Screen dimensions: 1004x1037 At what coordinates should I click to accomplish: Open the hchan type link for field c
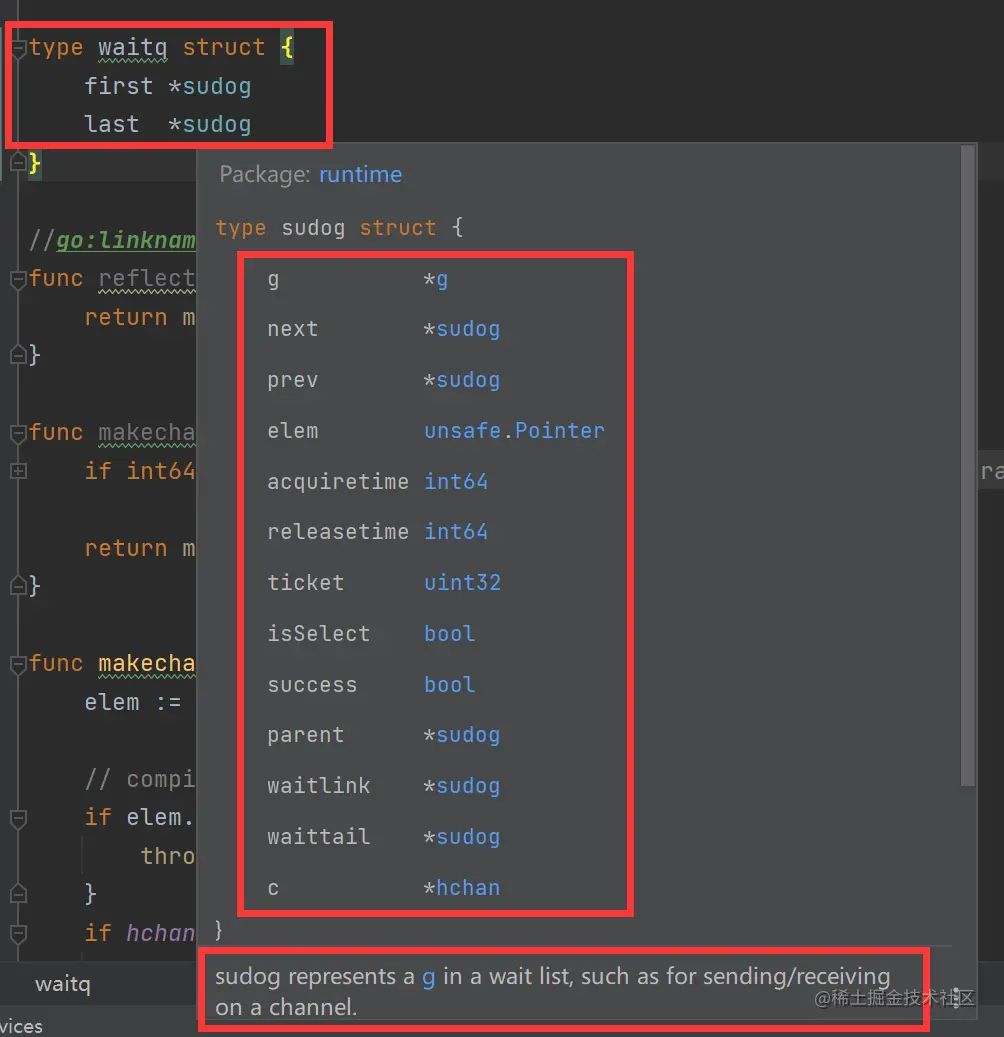click(468, 888)
